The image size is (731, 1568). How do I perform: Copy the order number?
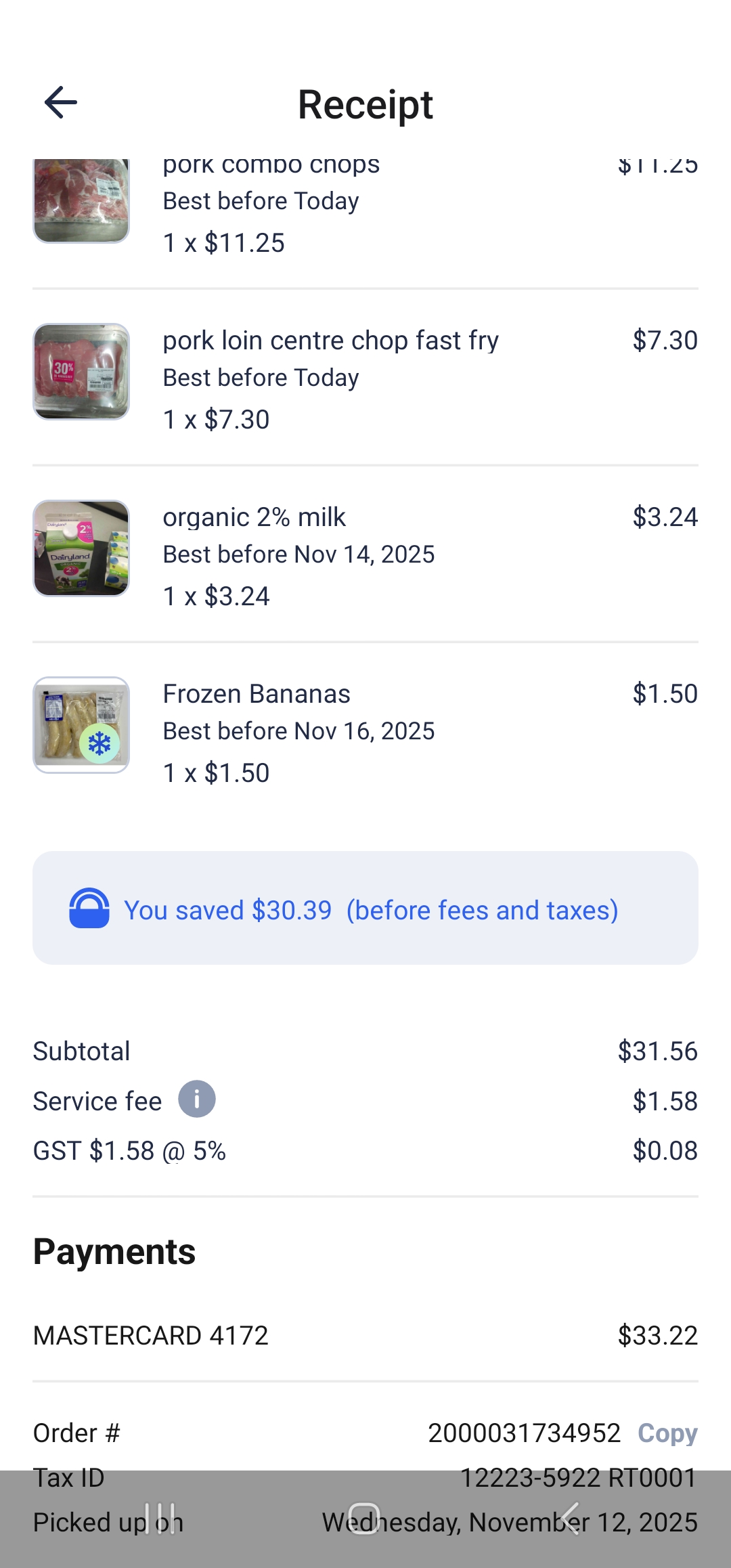click(x=667, y=1433)
